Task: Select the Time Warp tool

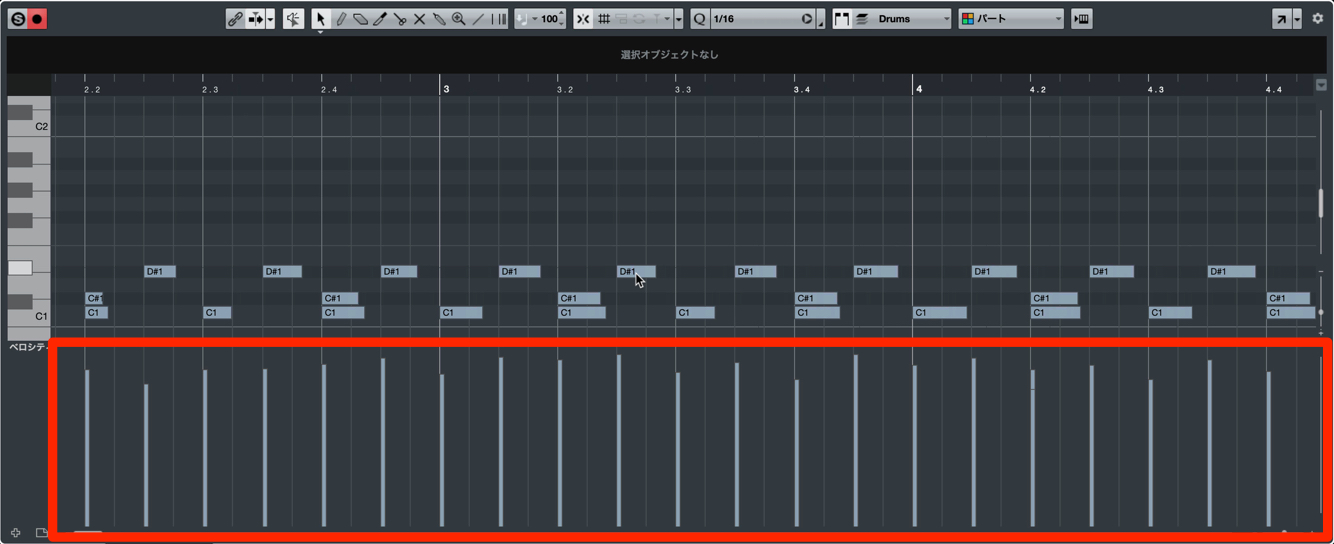Action: click(x=498, y=19)
